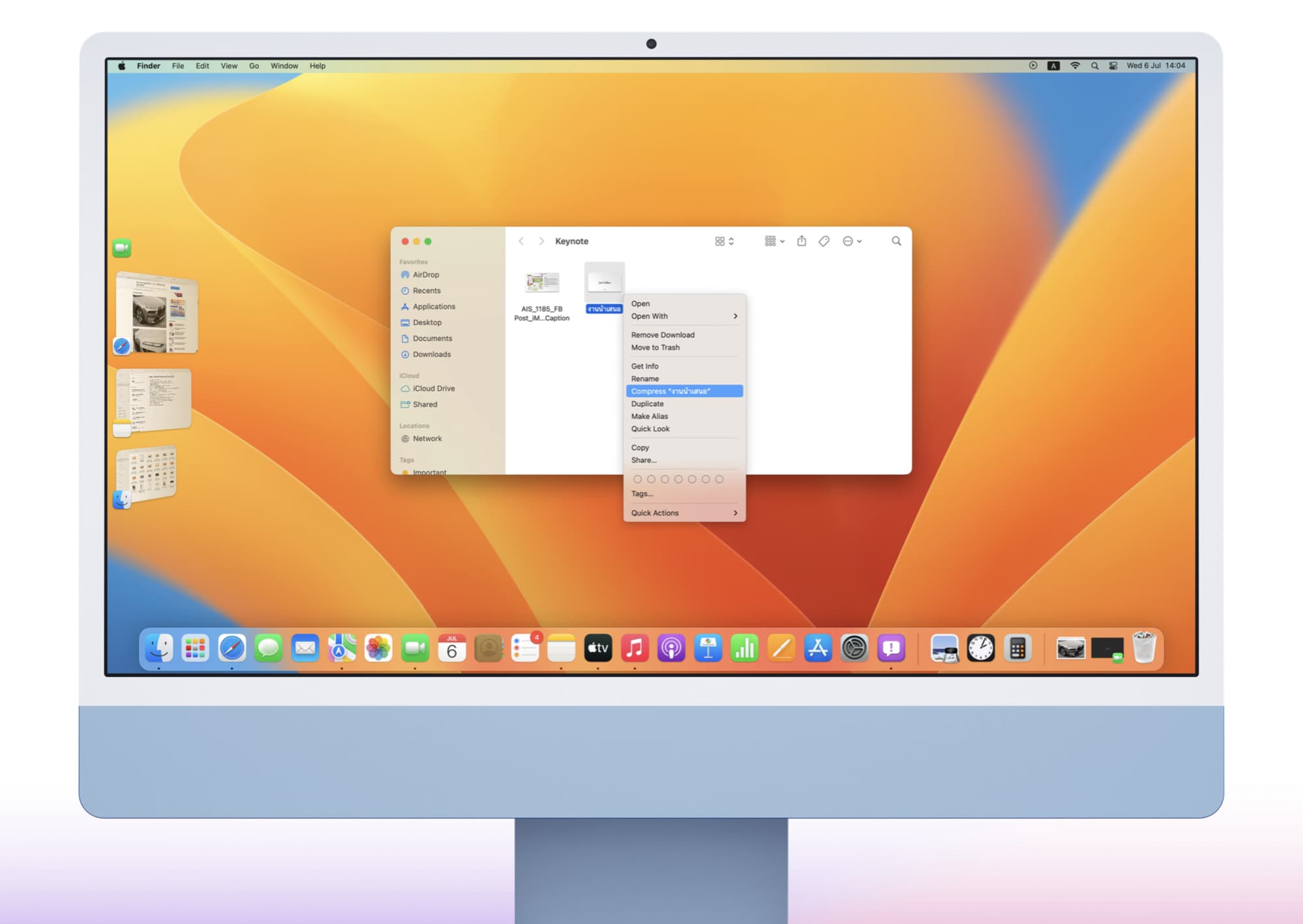Toggle the icon view switcher in toolbar

pos(724,241)
